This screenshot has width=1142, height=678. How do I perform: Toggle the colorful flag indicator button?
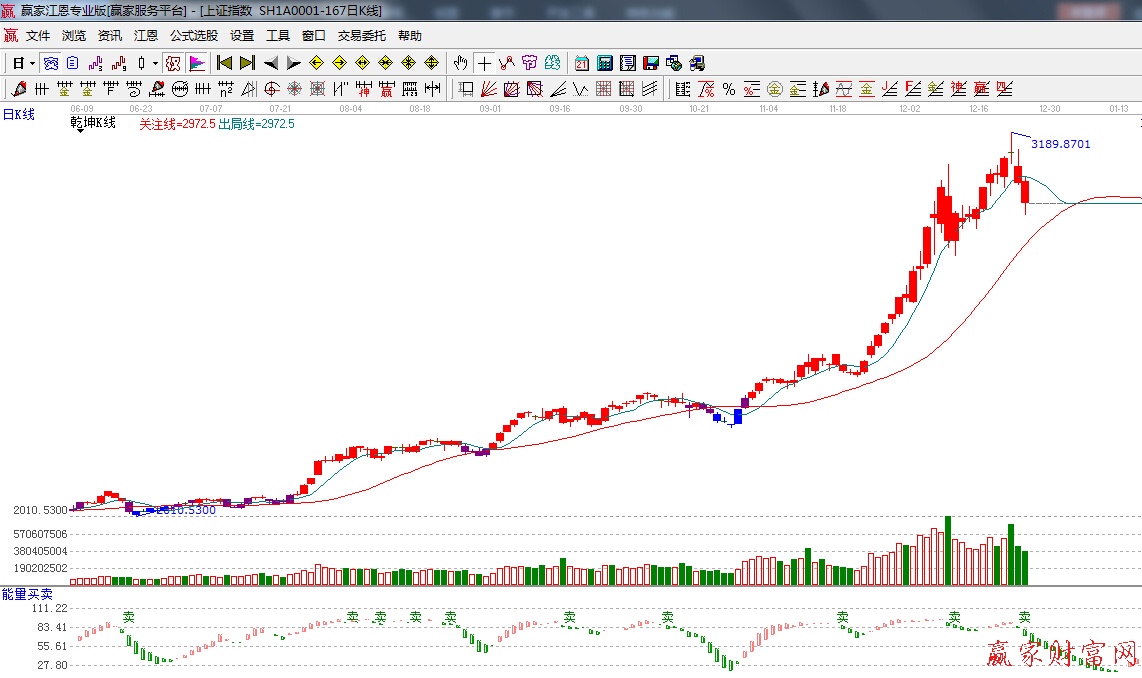[x=197, y=63]
